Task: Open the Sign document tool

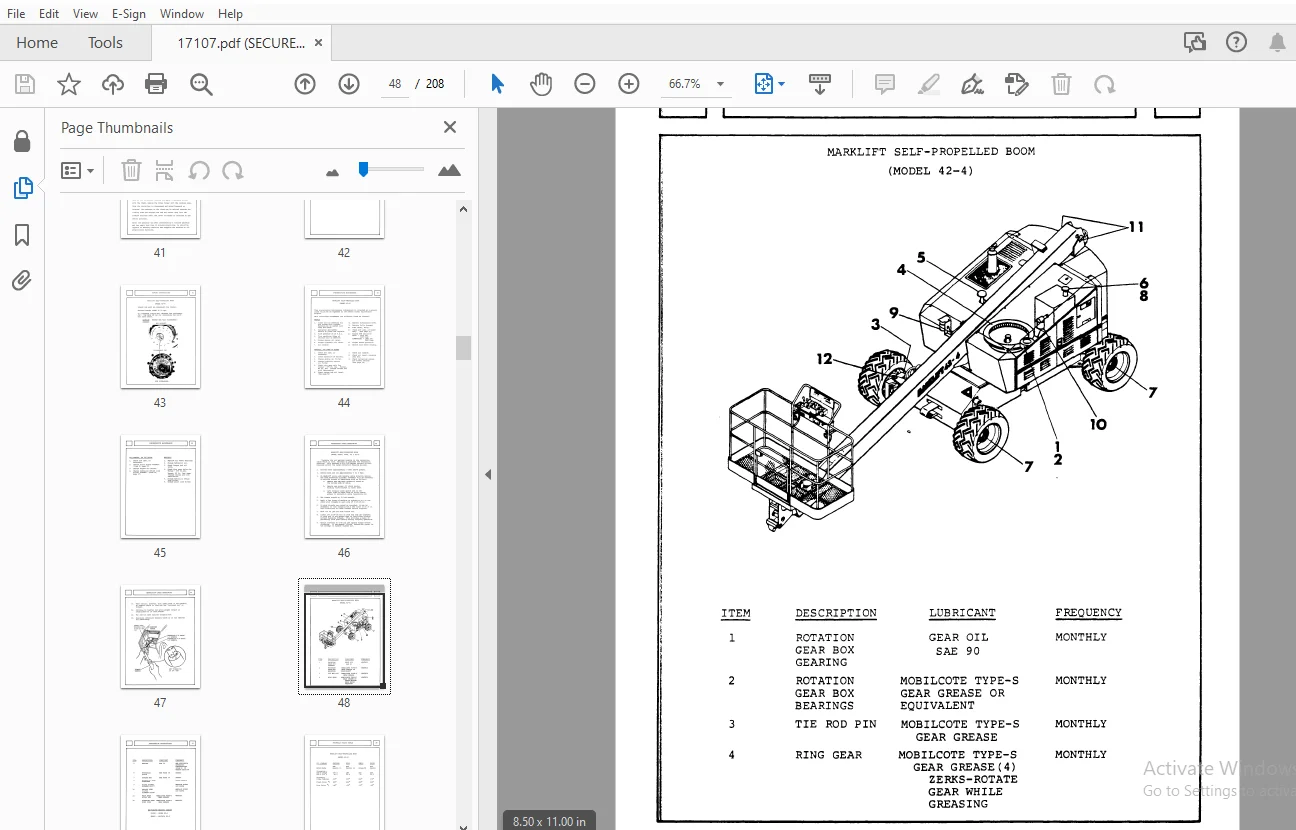Action: pos(972,84)
